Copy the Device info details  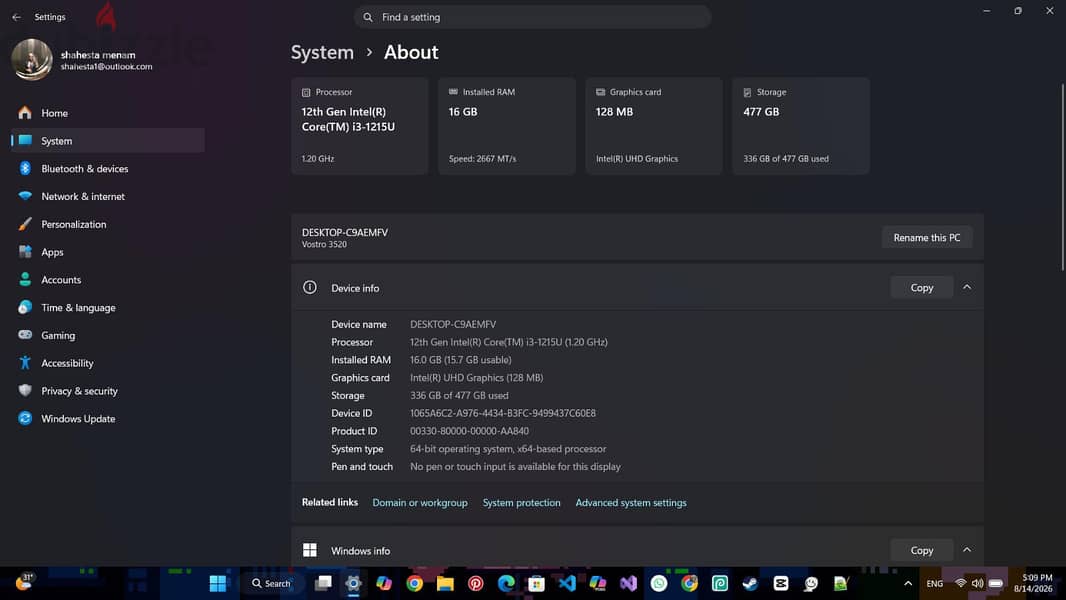click(921, 288)
